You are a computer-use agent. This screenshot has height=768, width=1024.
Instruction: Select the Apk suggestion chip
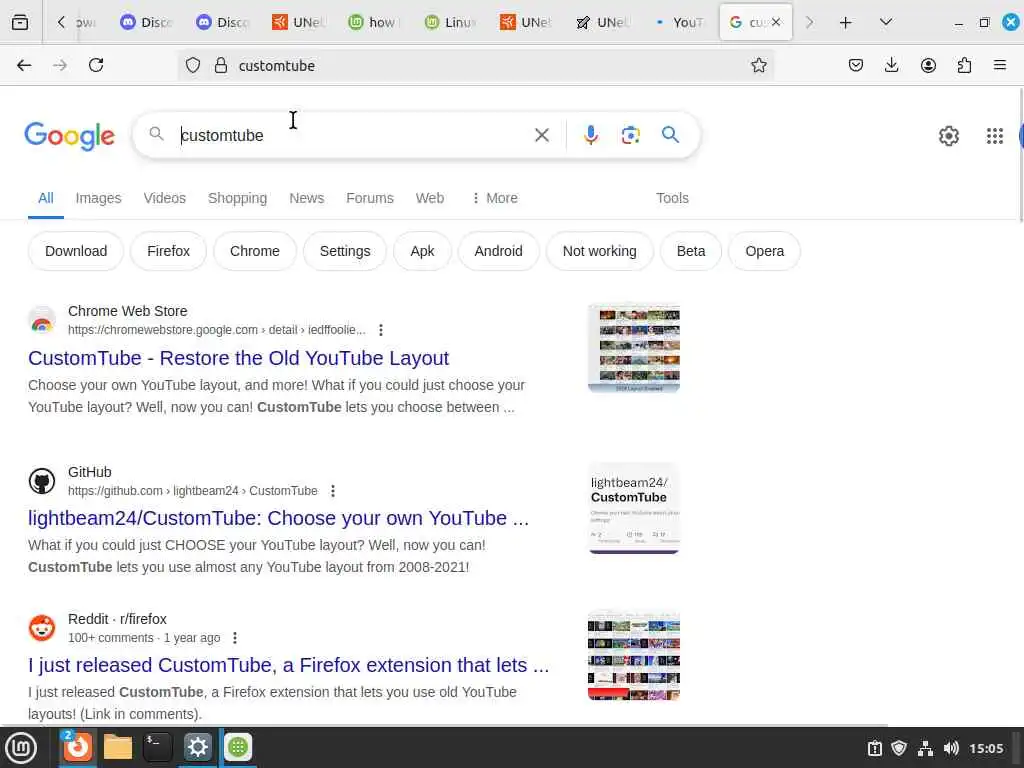(x=422, y=251)
